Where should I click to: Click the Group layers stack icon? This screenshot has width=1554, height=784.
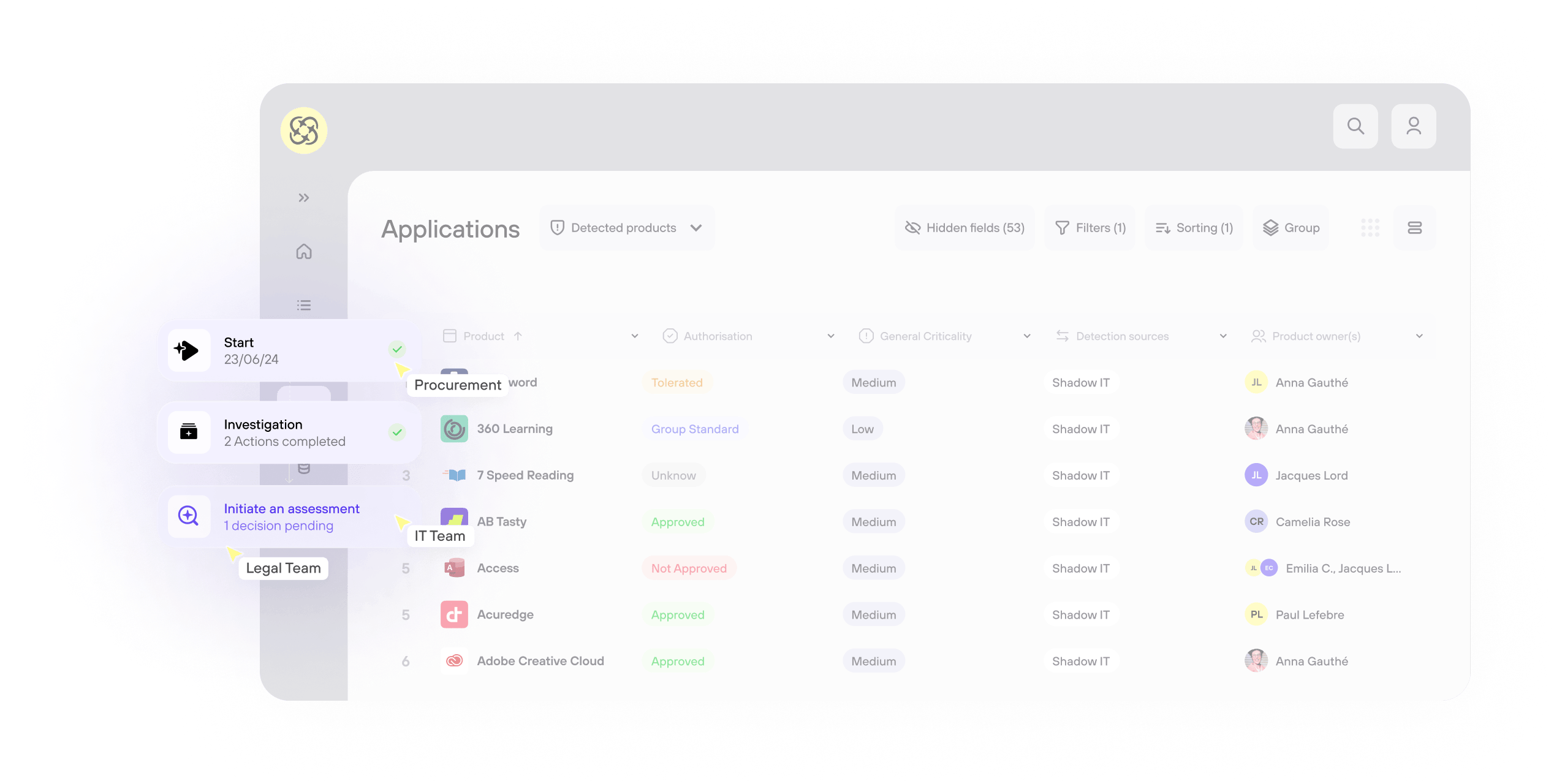[1270, 227]
